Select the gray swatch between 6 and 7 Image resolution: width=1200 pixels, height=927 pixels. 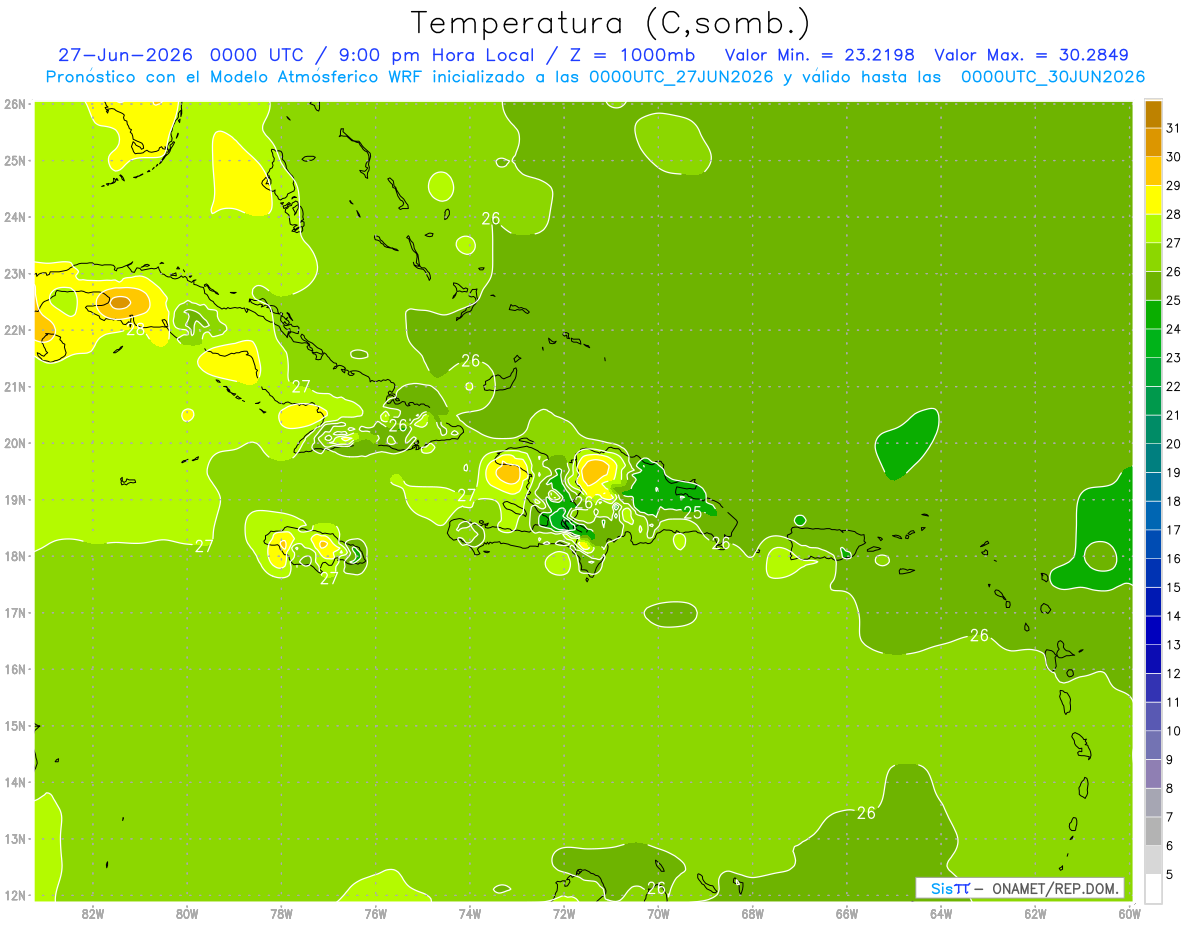click(1153, 831)
